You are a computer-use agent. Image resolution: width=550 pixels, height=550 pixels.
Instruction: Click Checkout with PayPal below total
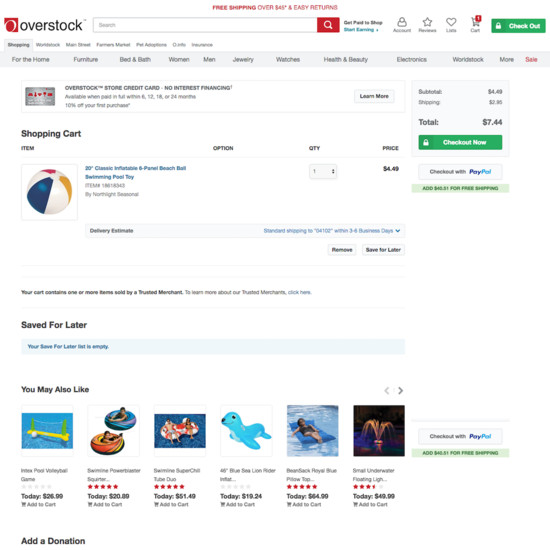(460, 172)
